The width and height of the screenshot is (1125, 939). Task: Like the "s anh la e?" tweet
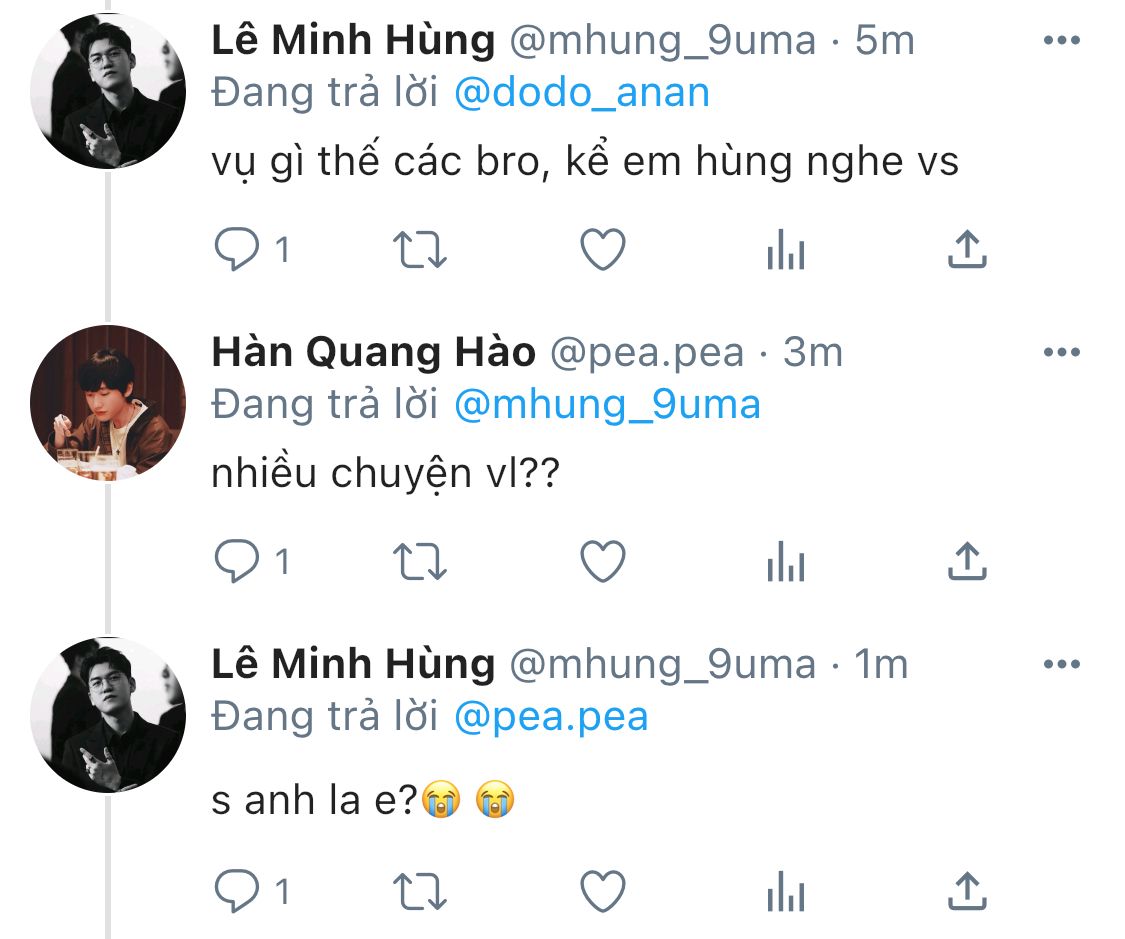(x=603, y=890)
